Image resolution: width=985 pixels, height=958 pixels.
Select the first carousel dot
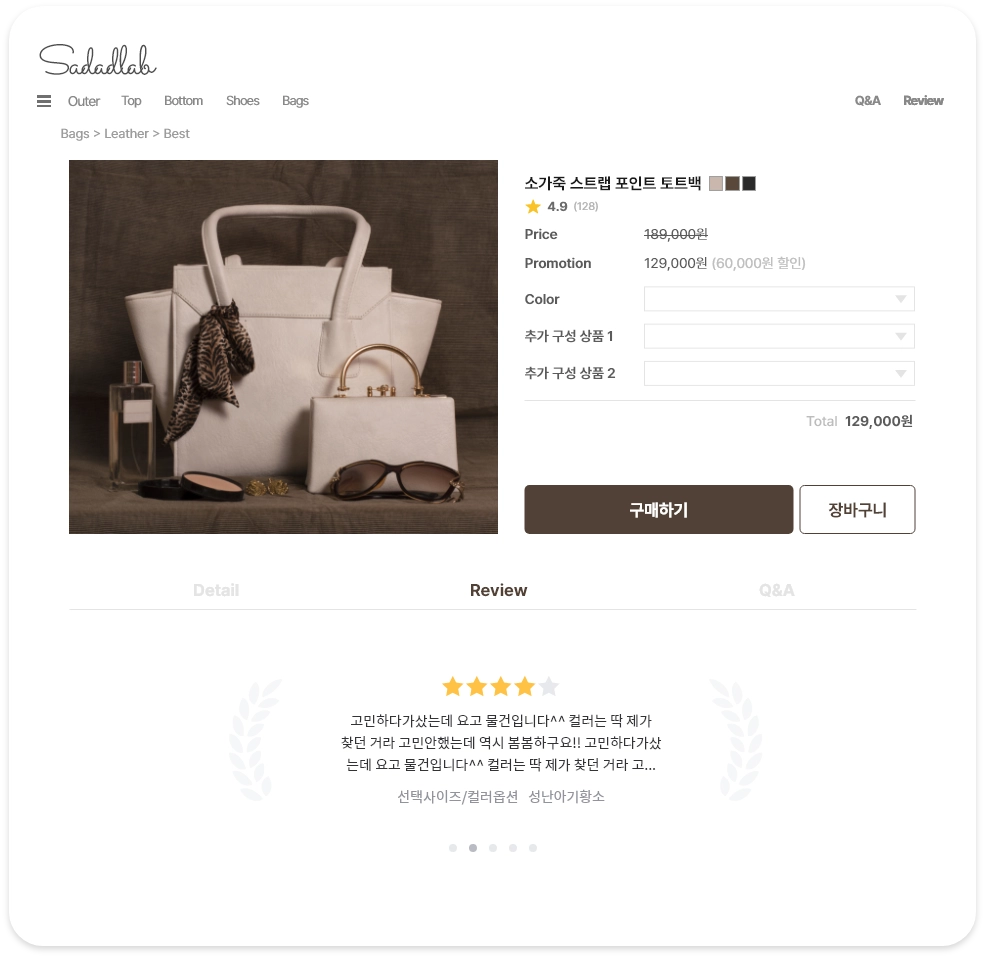coord(453,848)
